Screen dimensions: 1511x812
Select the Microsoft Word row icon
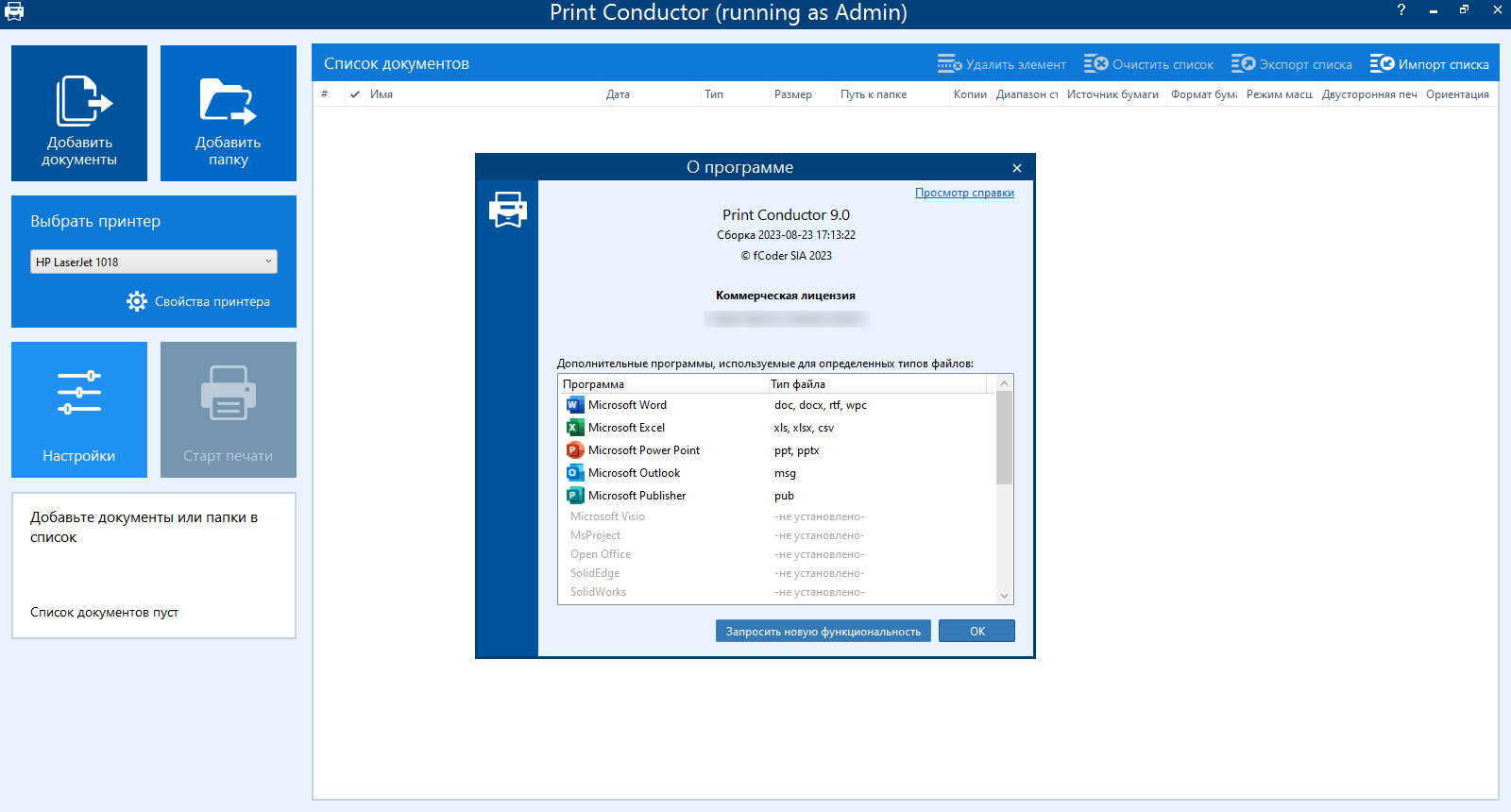[575, 405]
